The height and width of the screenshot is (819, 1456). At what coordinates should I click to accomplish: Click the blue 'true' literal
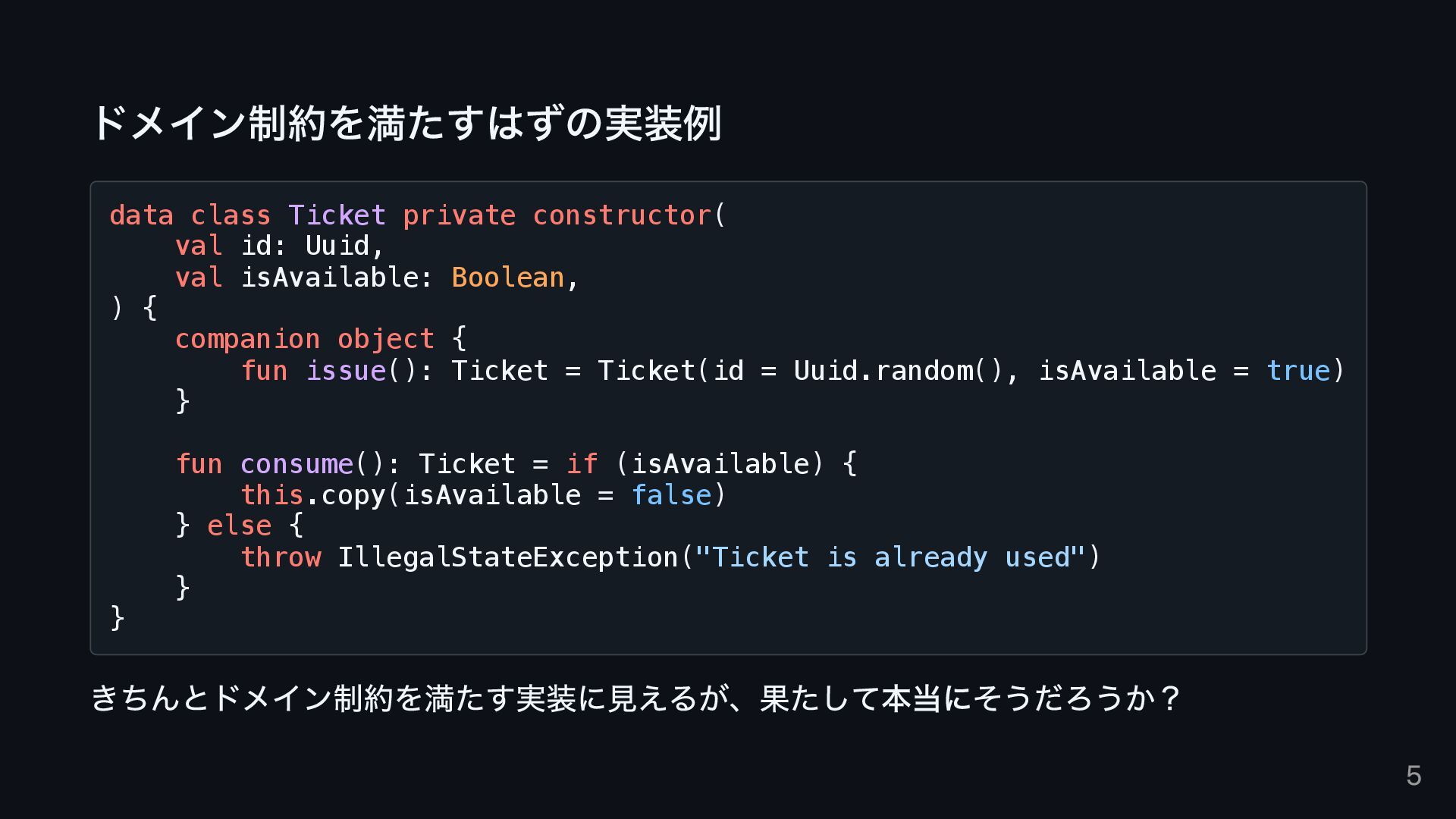[x=1298, y=371]
